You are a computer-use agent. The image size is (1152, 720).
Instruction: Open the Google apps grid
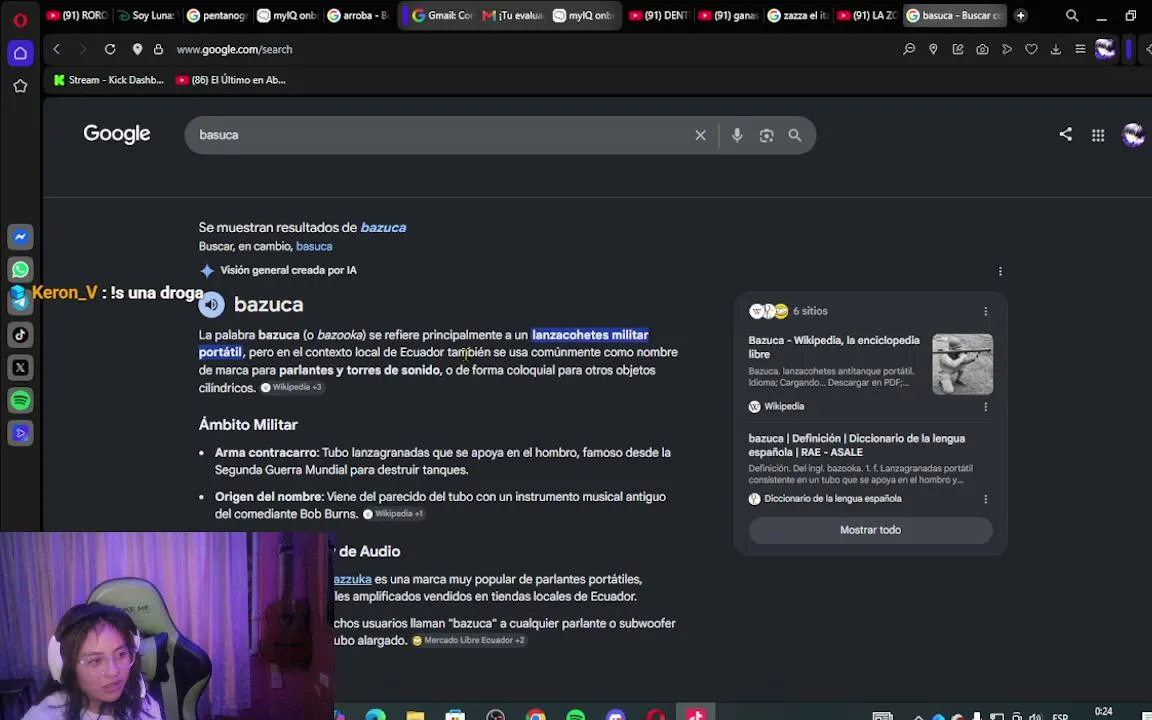tap(1098, 135)
